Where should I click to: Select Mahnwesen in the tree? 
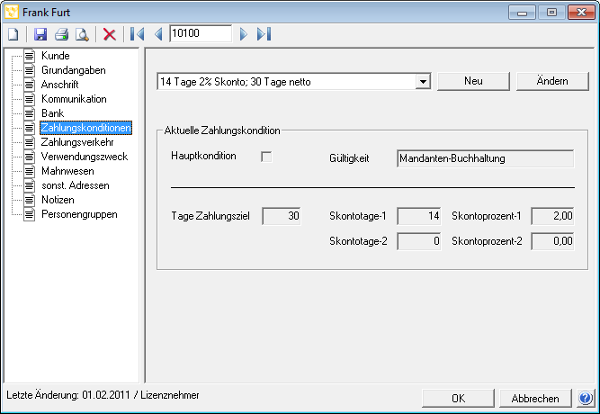pyautogui.click(x=68, y=171)
